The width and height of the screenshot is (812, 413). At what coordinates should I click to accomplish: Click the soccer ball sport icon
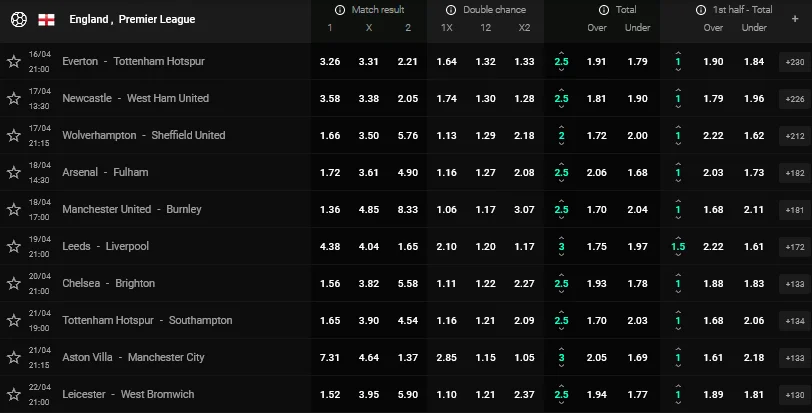click(x=16, y=19)
